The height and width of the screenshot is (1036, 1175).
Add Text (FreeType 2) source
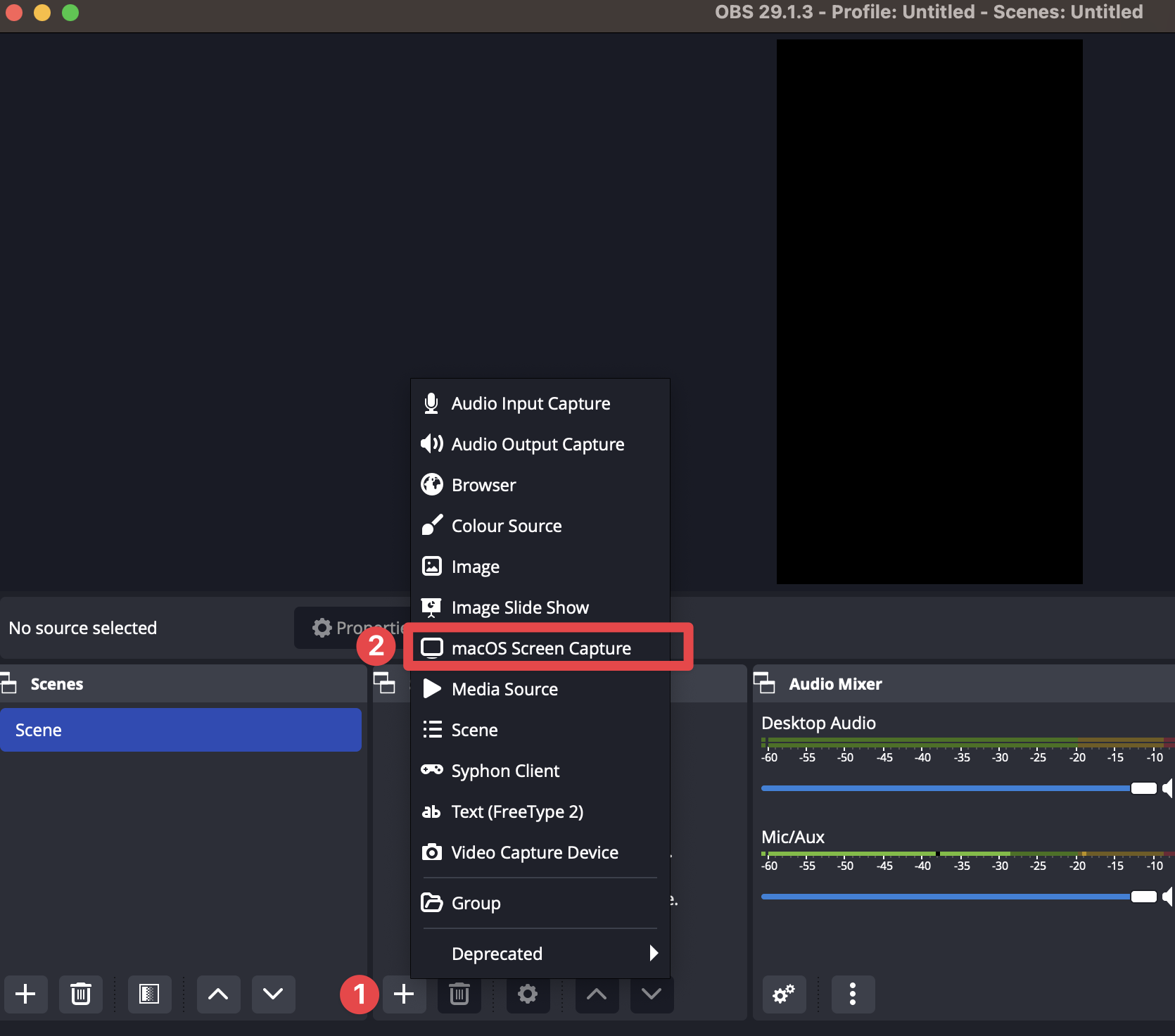540,811
